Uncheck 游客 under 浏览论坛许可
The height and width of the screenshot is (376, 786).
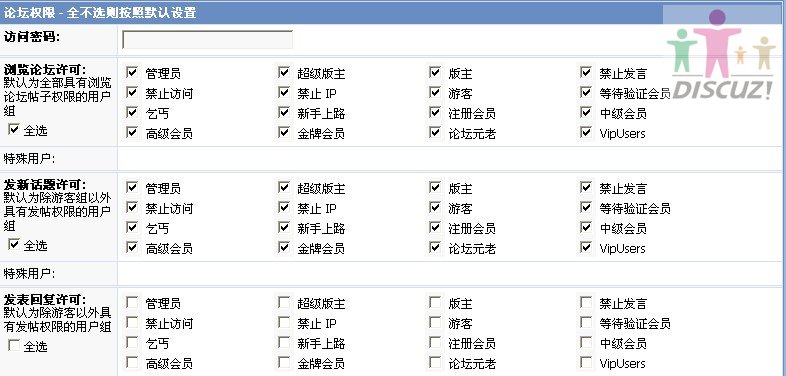[x=435, y=93]
